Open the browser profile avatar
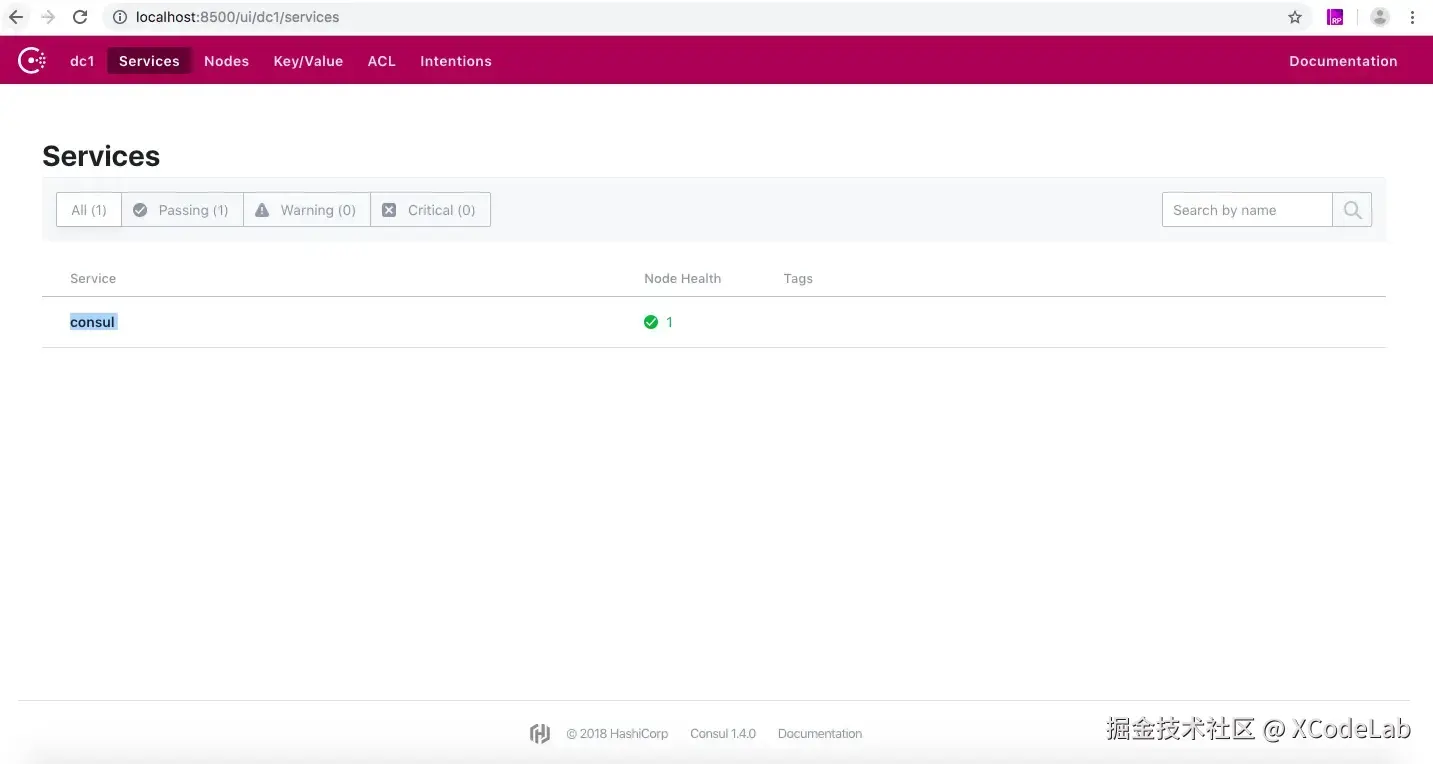Screen dimensions: 1433x764 tap(1380, 17)
